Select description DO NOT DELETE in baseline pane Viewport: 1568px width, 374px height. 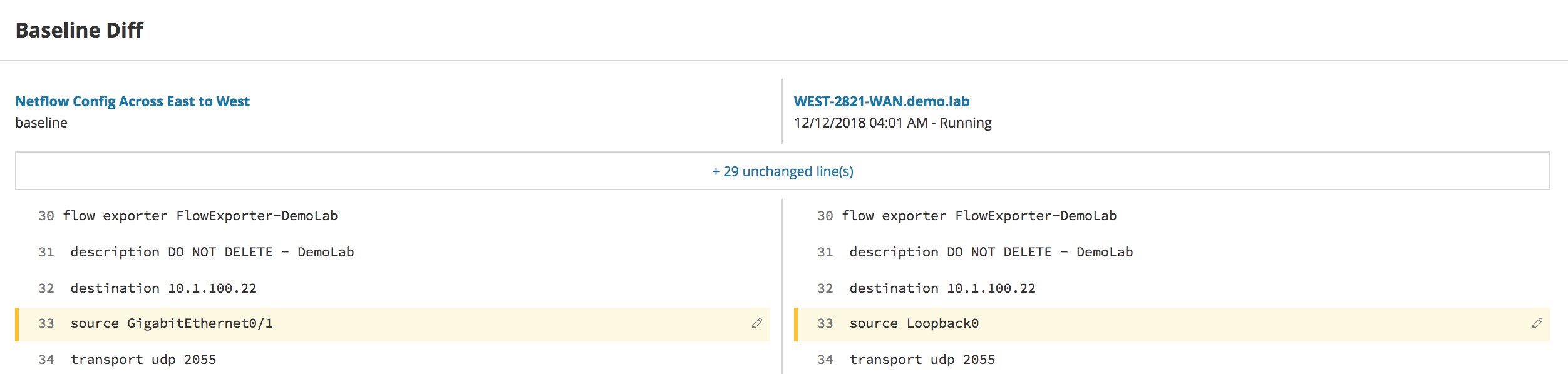[212, 252]
